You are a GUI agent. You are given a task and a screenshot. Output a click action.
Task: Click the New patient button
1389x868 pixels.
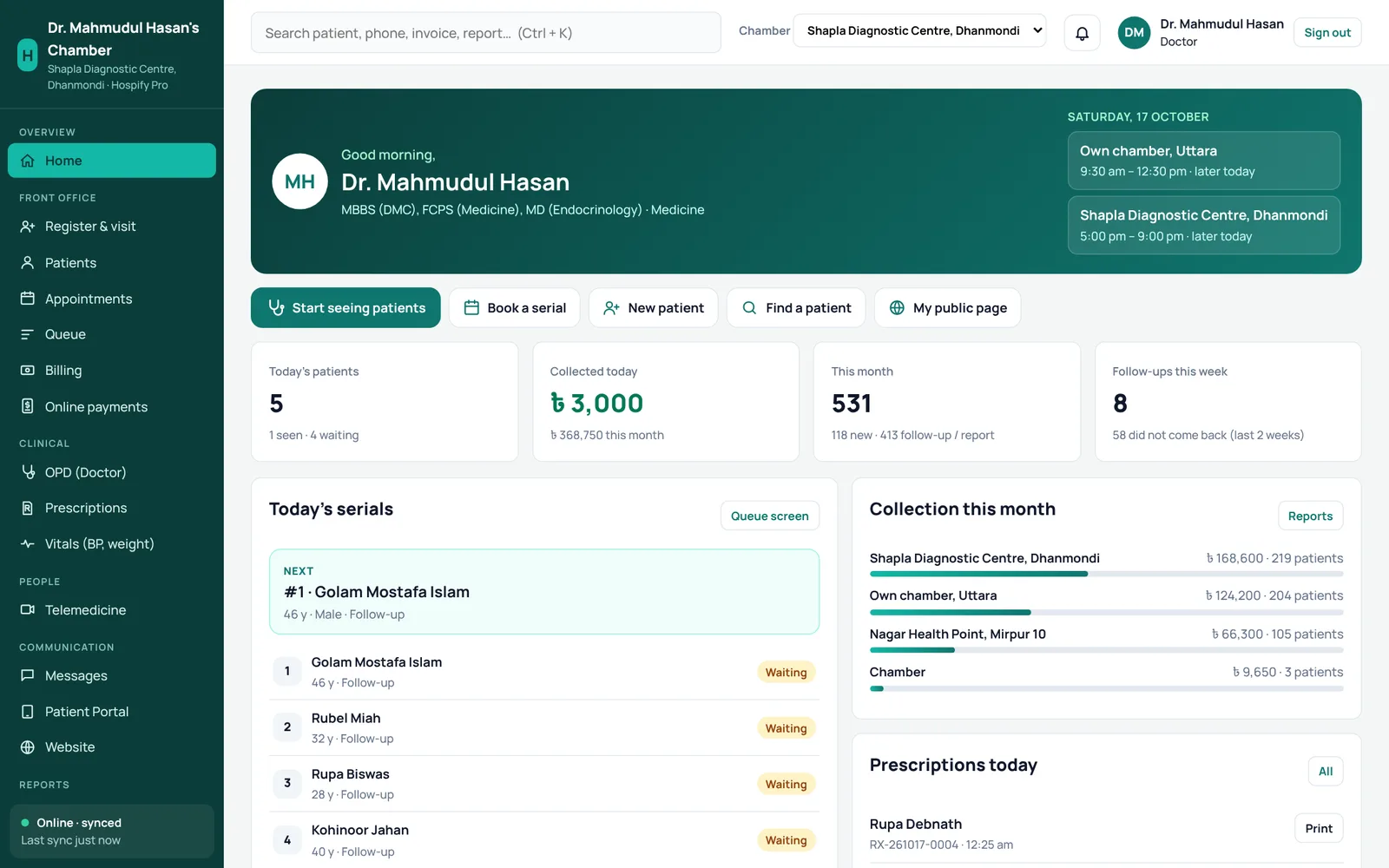(654, 308)
